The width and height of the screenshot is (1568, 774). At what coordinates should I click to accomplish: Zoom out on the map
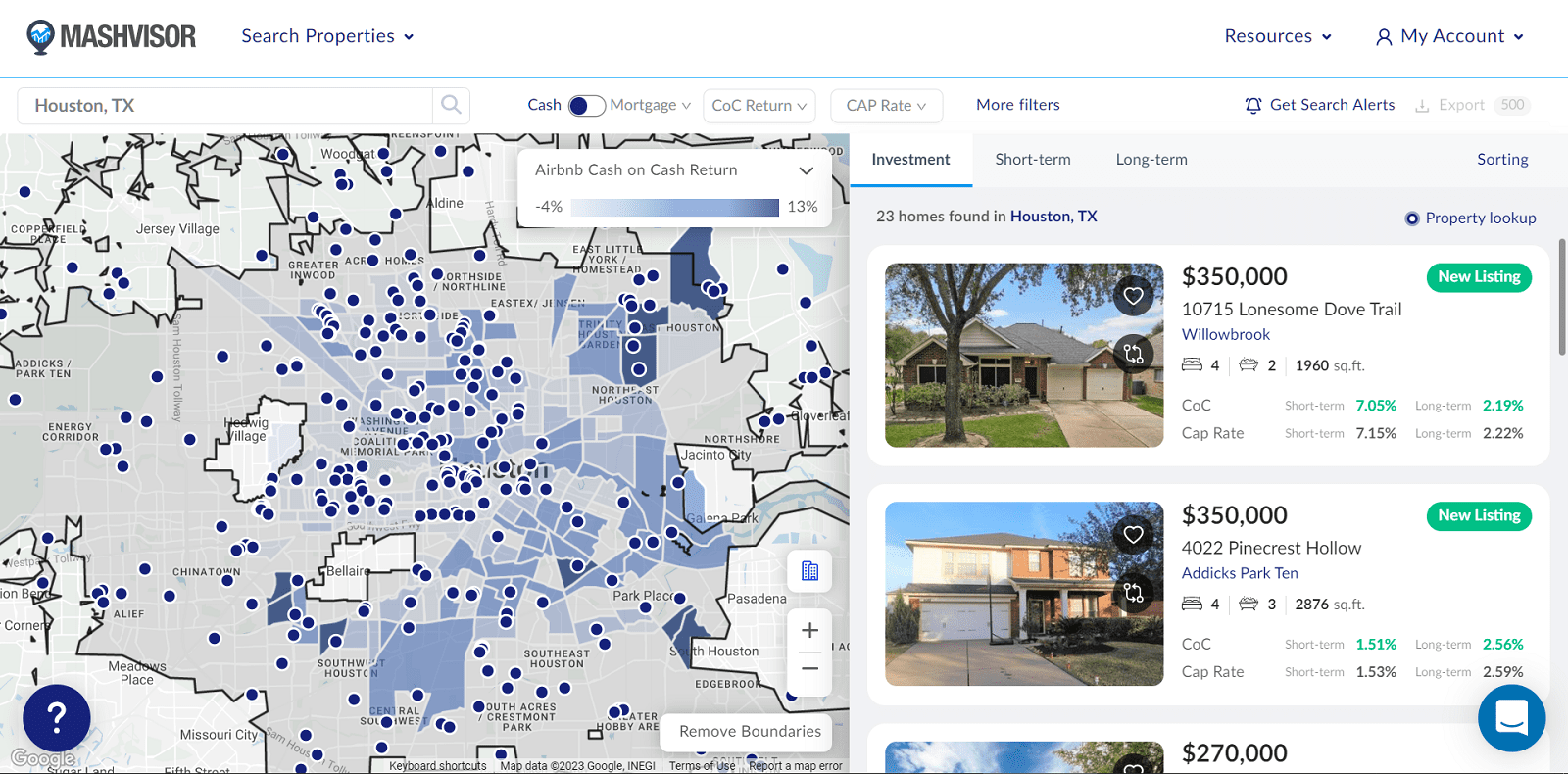[809, 669]
